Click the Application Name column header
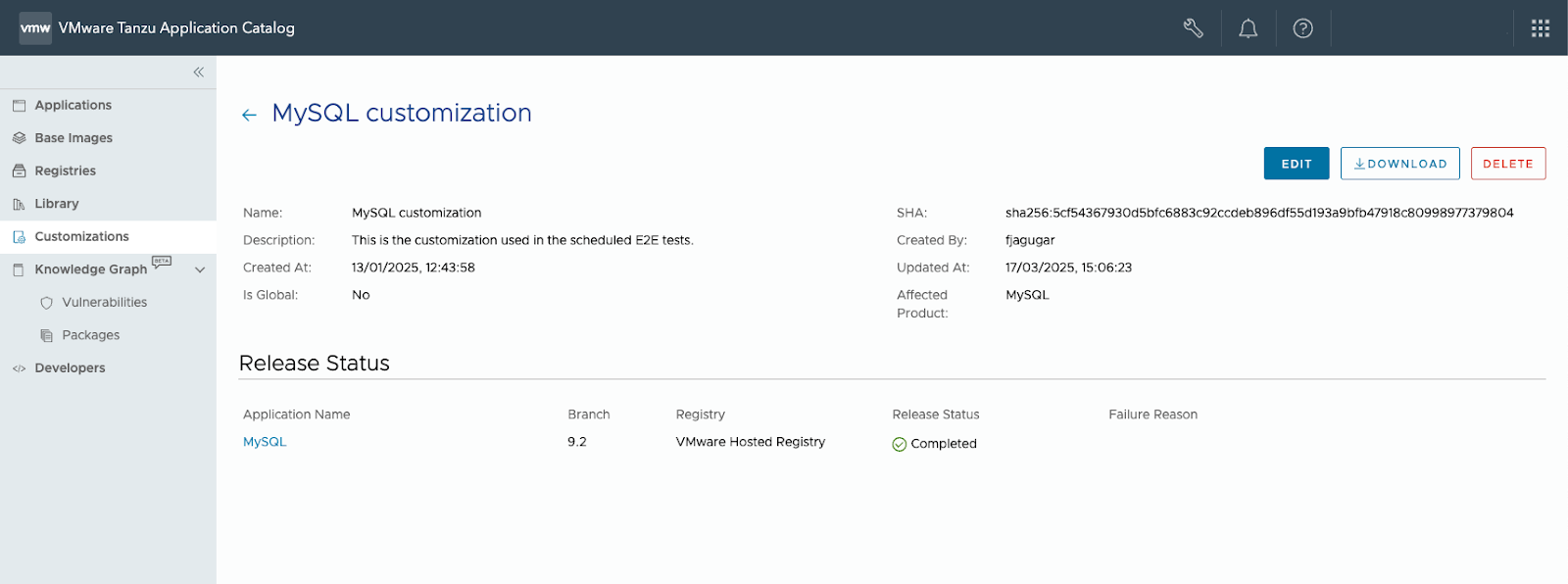1568x584 pixels. click(296, 414)
